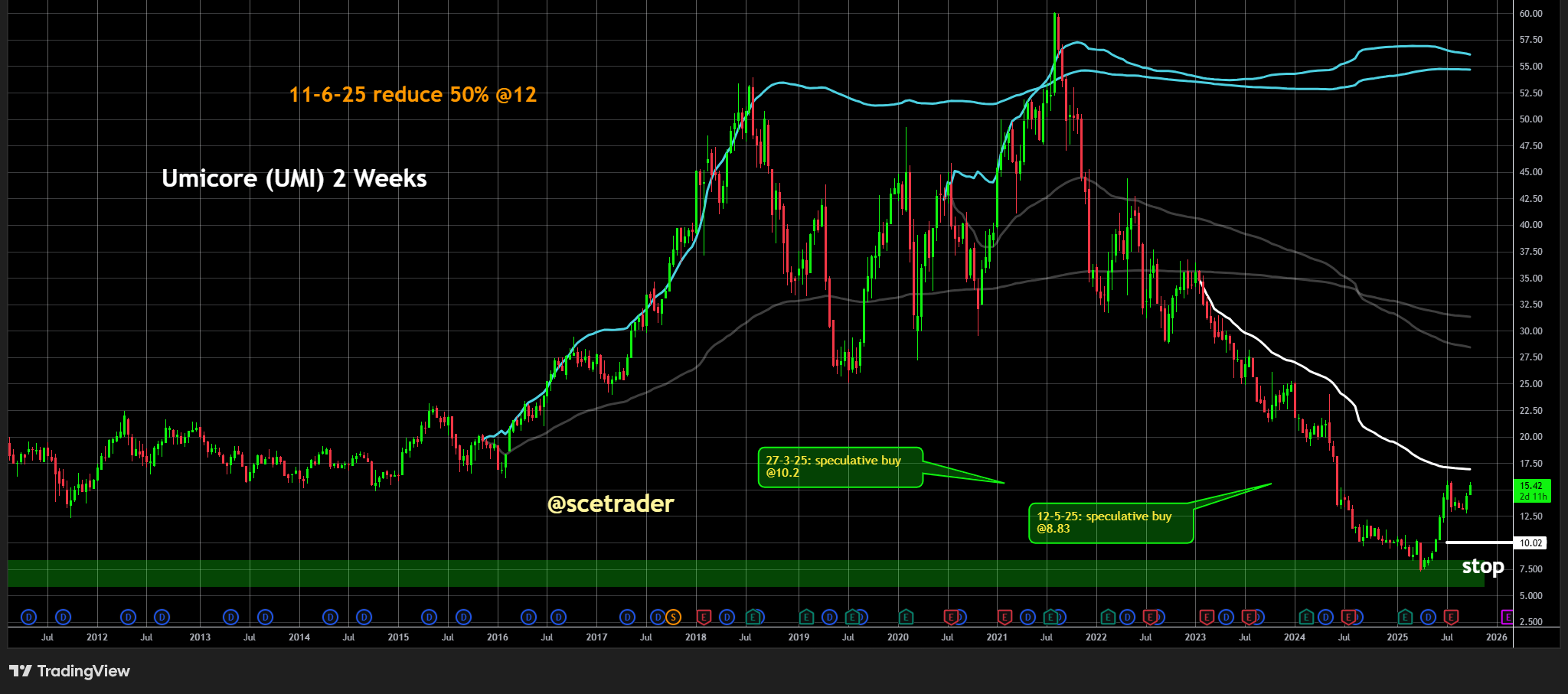The image size is (1568, 694).
Task: Click the green earnings marker at 2020
Action: [x=906, y=617]
